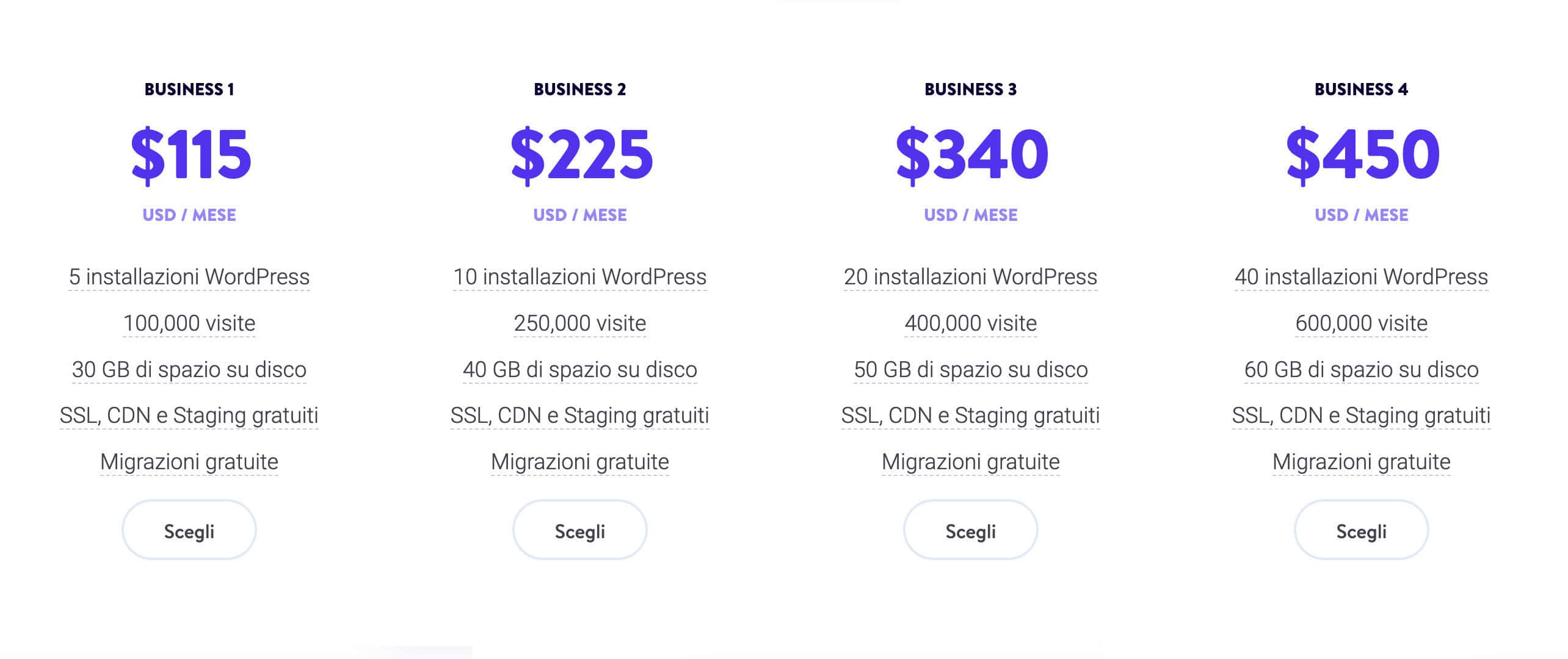Viewport: 1568px width, 659px height.
Task: Open the '40 installazioni WordPress' tooltip link
Action: coord(1360,278)
